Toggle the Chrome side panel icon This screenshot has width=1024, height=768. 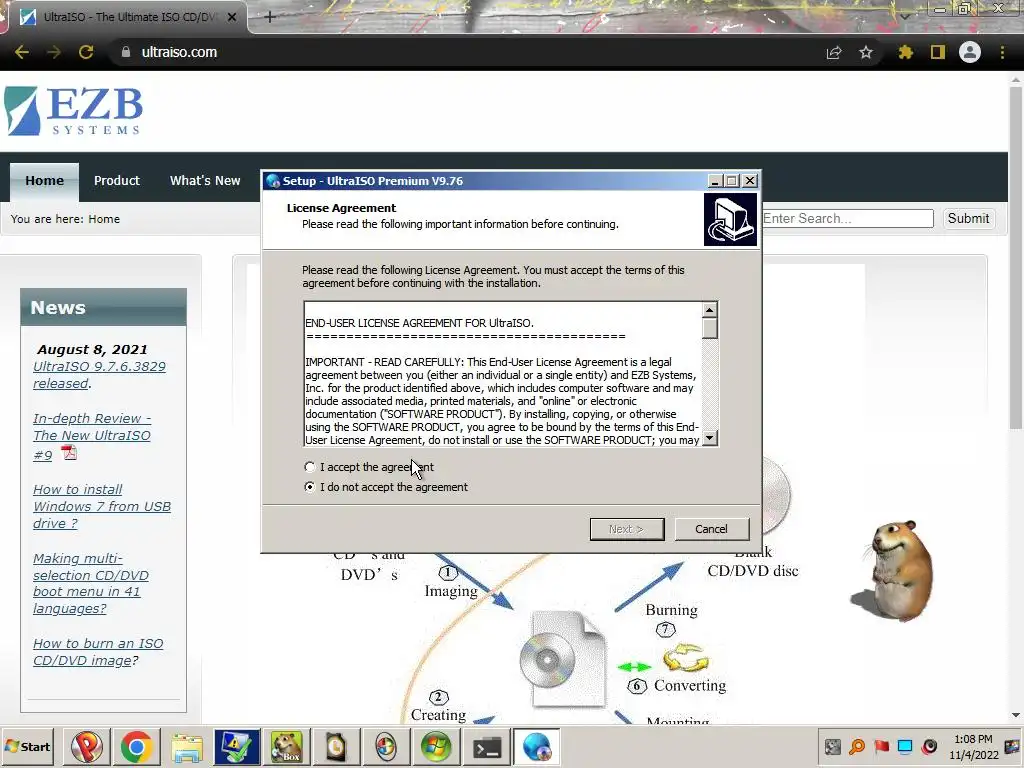tap(938, 52)
